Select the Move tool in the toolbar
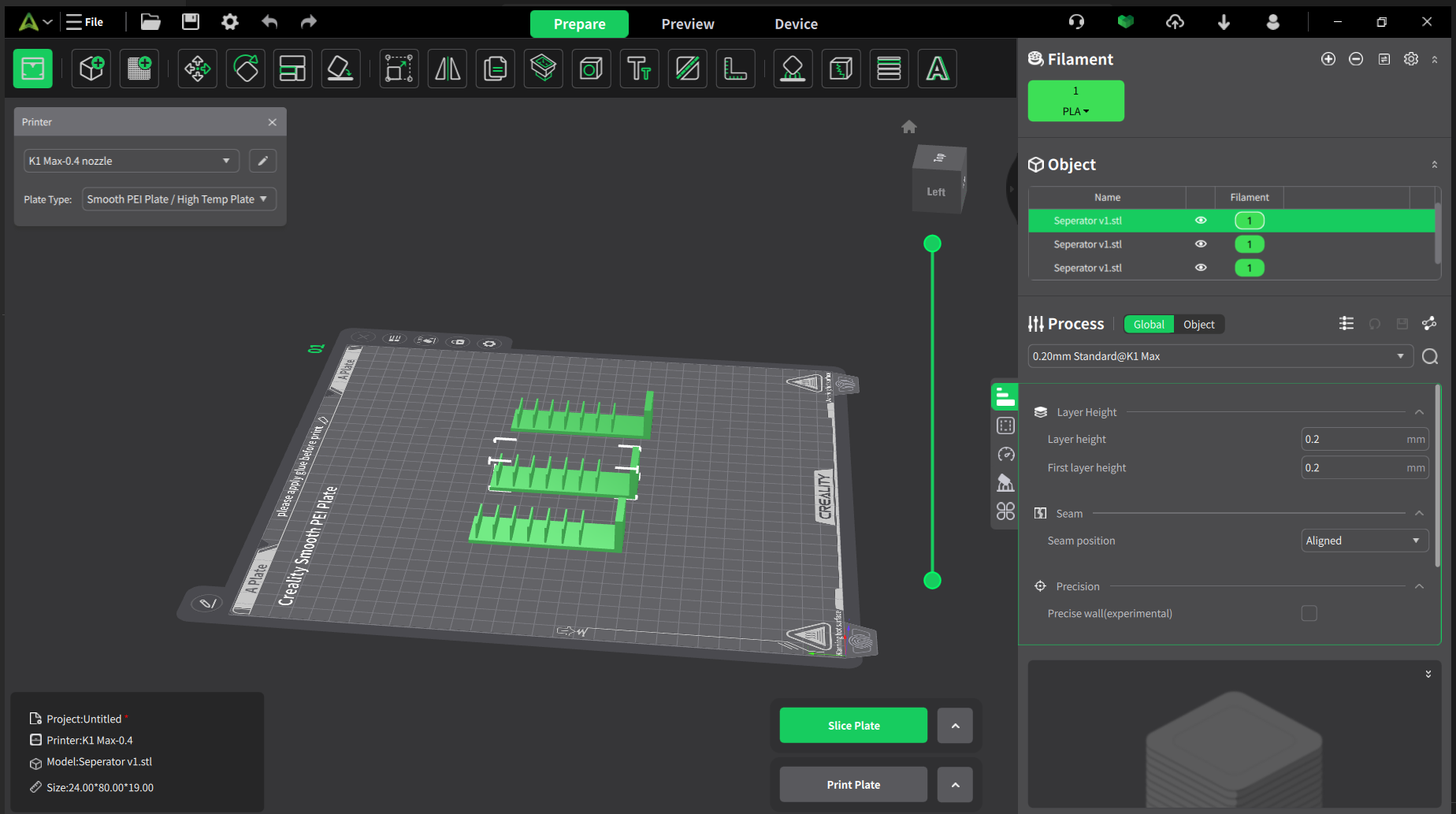Image resolution: width=1456 pixels, height=814 pixels. coord(197,69)
